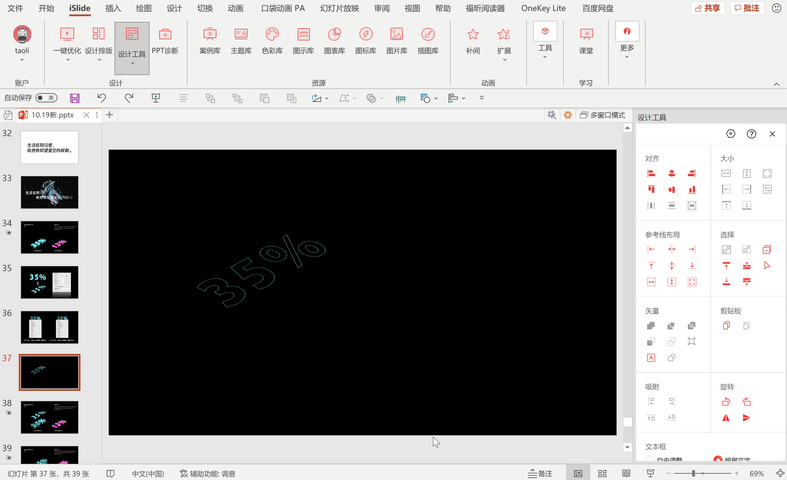Viewport: 787px width, 480px height.
Task: Open the 主题库 theme library
Action: pyautogui.click(x=241, y=40)
